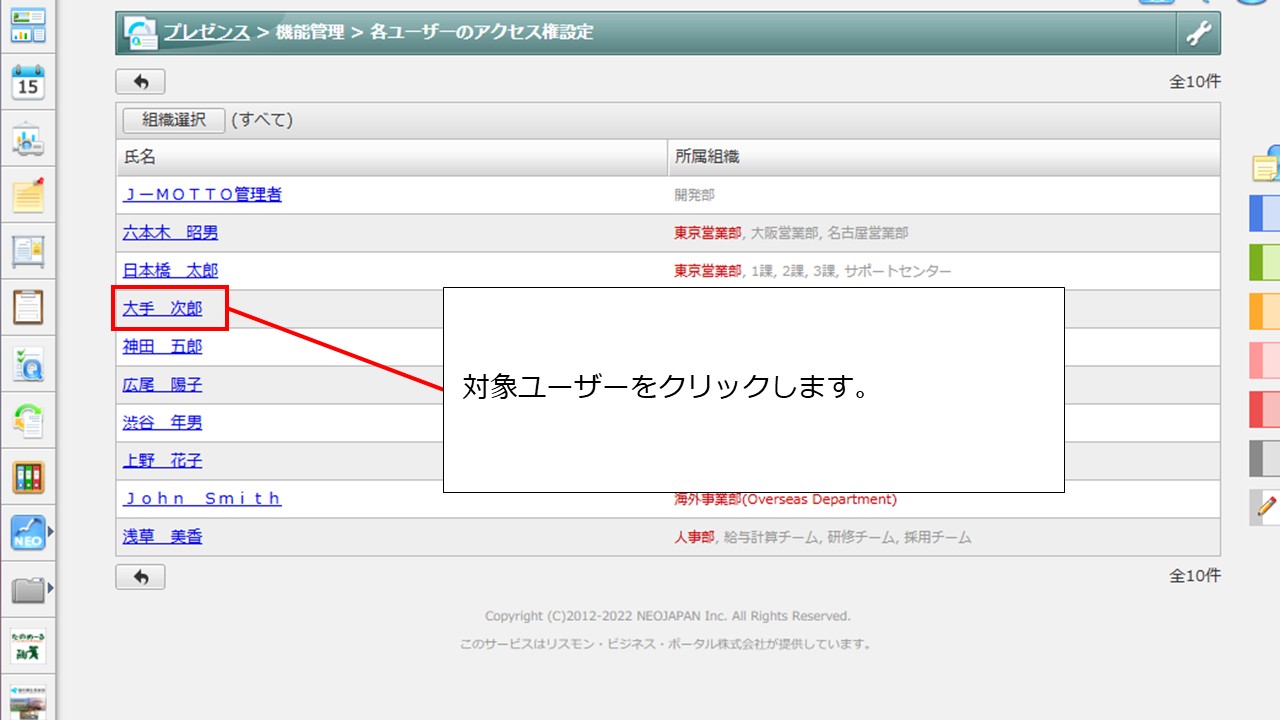Screen dimensions: 1280x720
Task: Select the orange sticky note color
Action: point(1265,311)
